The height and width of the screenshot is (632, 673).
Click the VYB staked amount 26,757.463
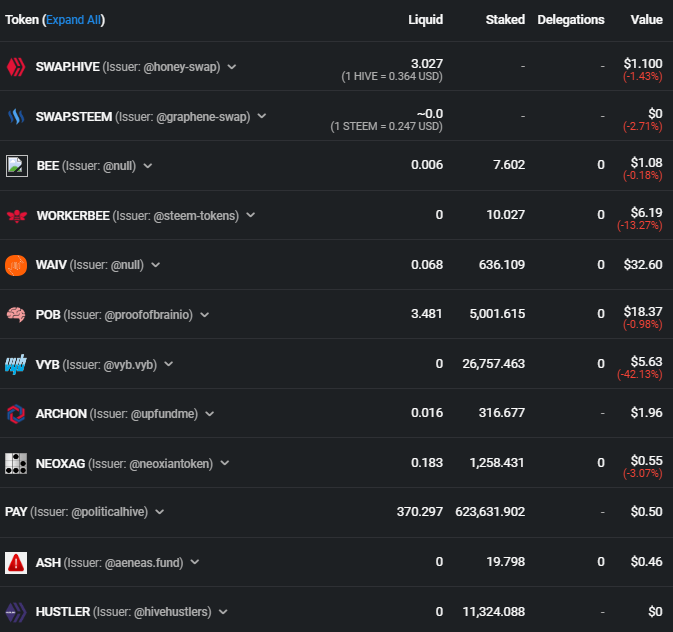coord(494,364)
